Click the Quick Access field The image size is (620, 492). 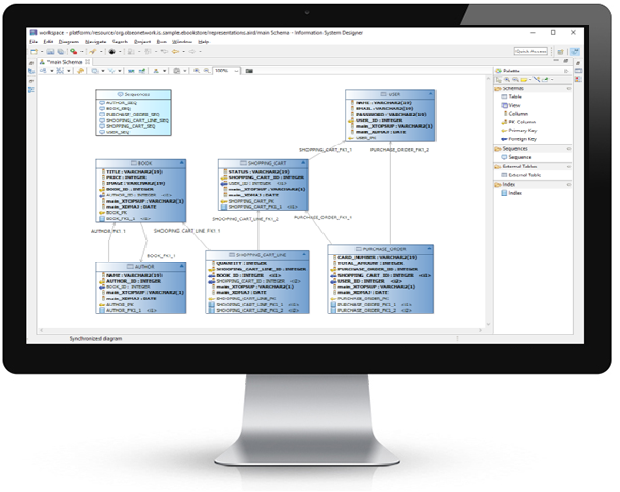[x=529, y=51]
